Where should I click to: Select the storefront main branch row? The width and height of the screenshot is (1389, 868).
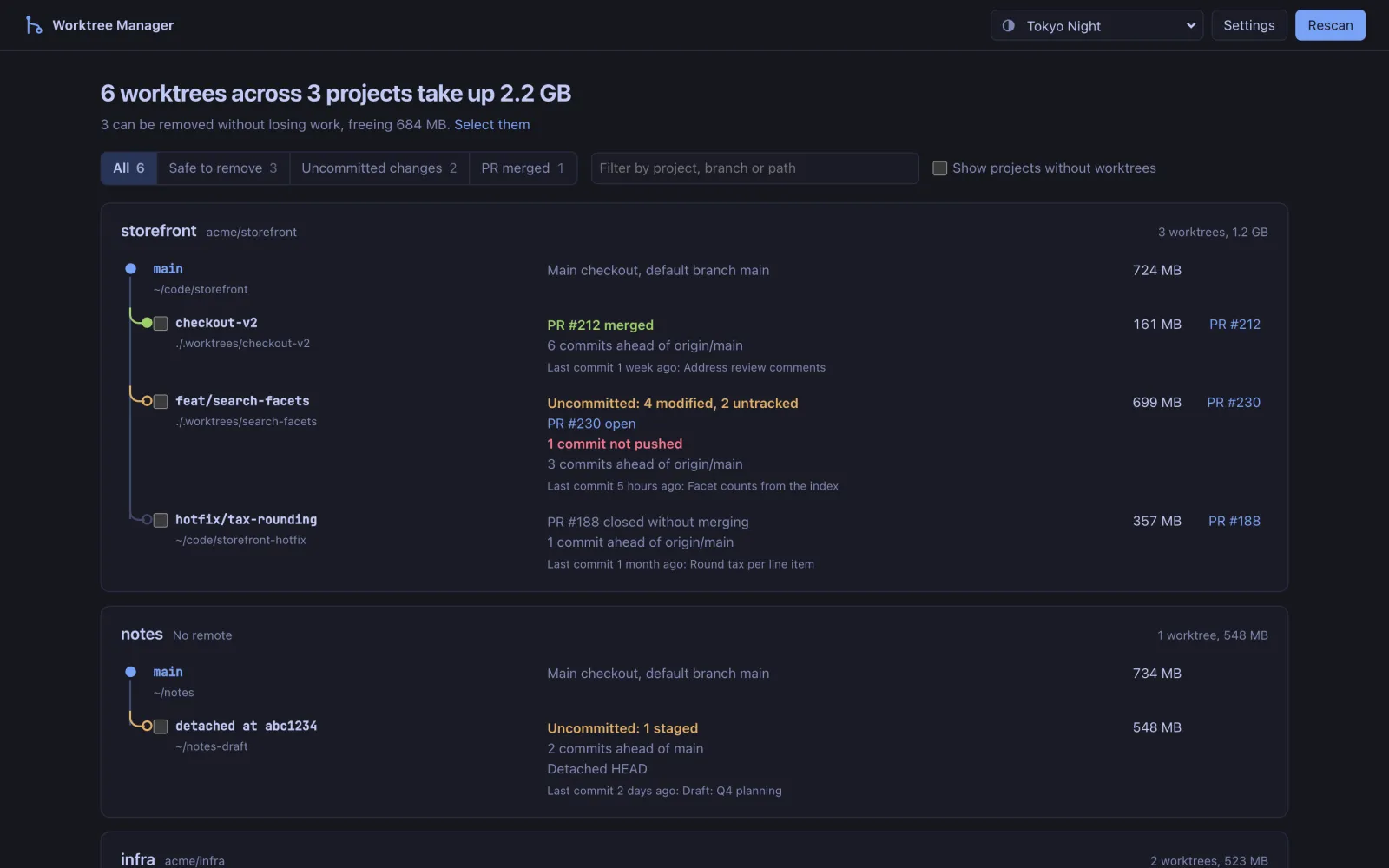point(694,279)
